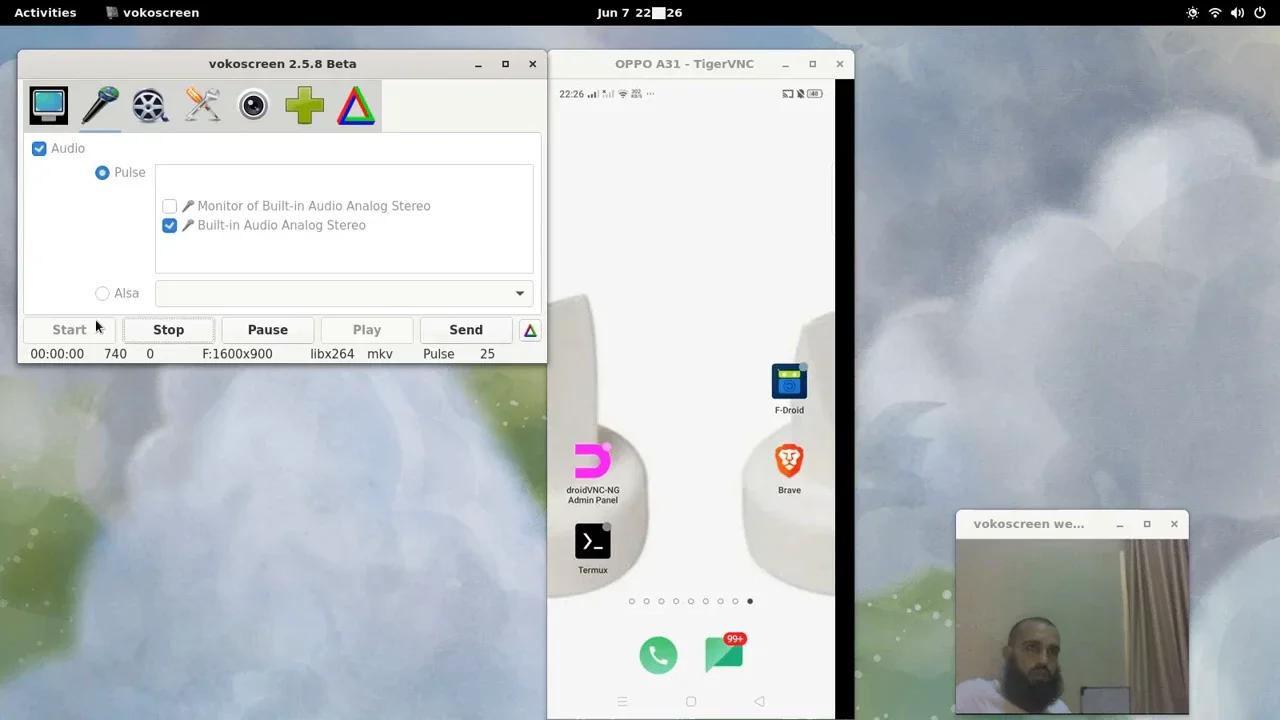Tap the Android home navigation circle

click(x=690, y=701)
